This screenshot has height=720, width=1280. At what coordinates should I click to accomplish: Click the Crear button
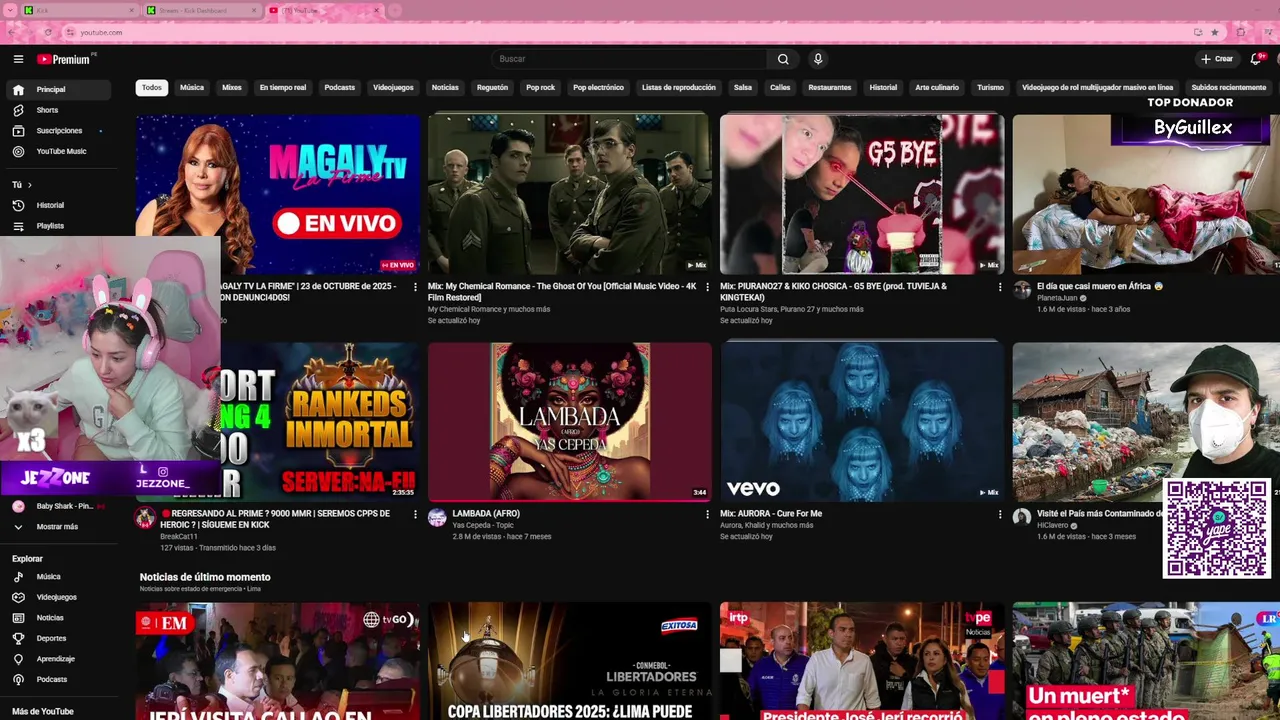pos(1217,59)
